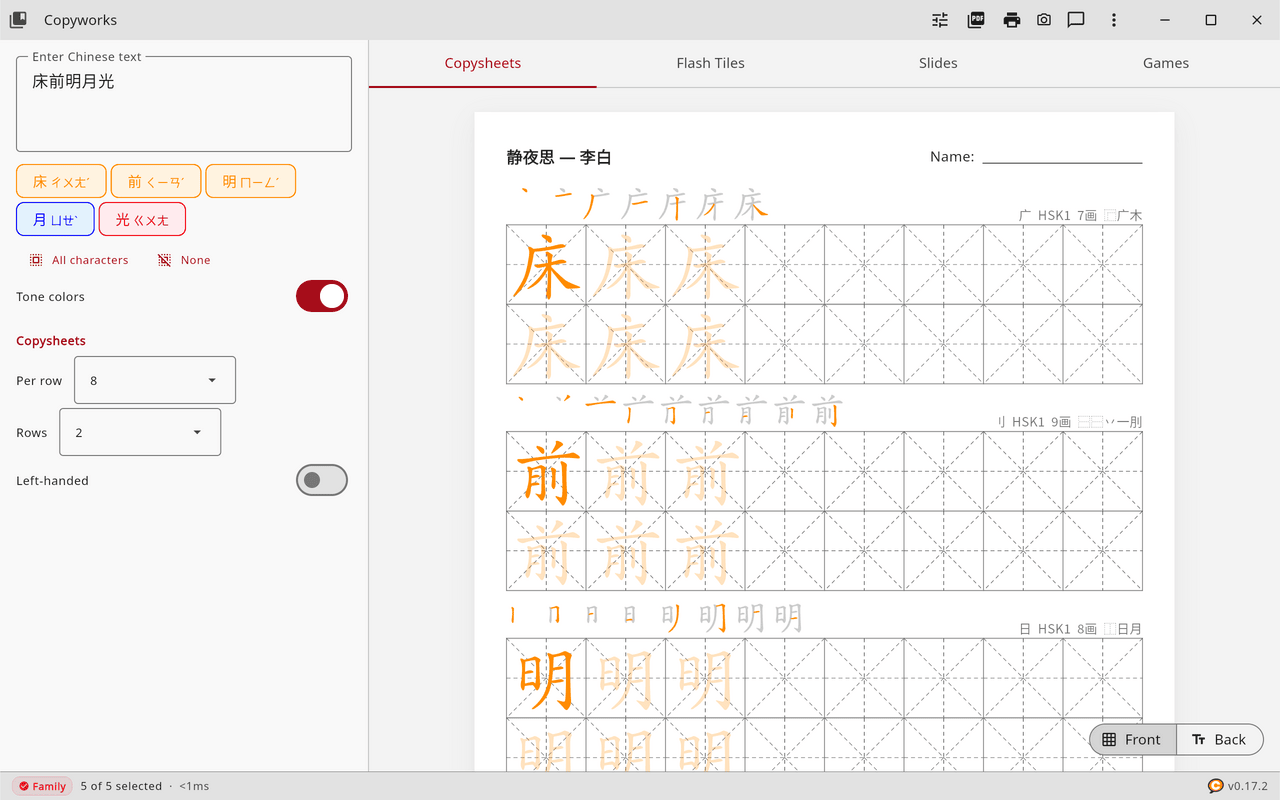Viewport: 1280px width, 800px height.
Task: Open the Per row dropdown
Action: point(155,380)
